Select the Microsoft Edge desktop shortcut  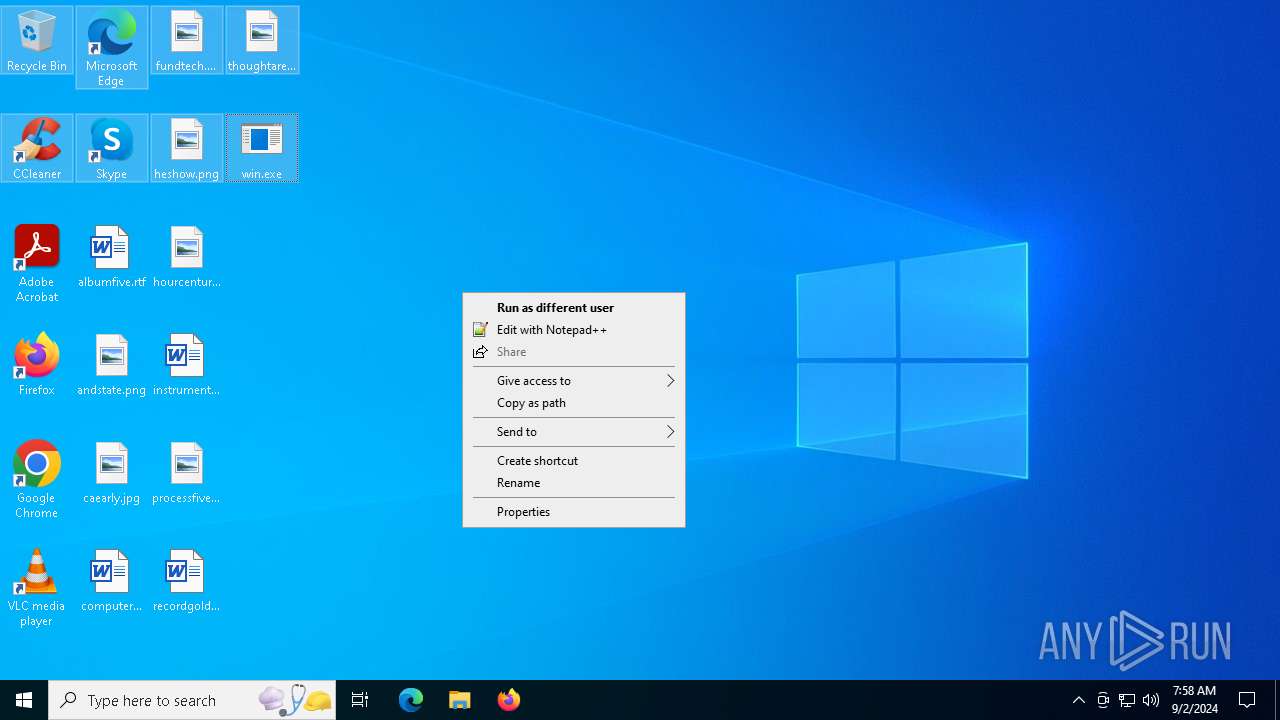[x=111, y=47]
